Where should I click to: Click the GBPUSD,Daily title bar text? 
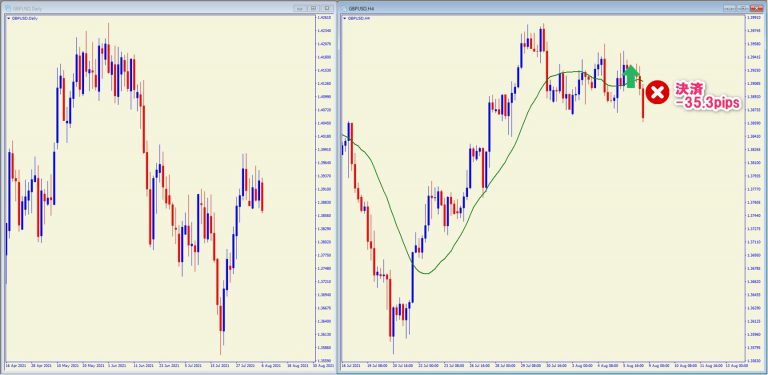(27, 9)
